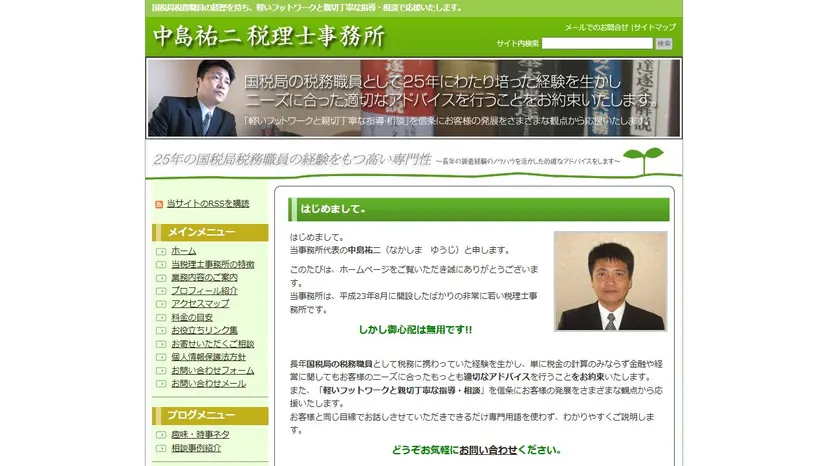Open お寄せいただくご相談 menu item
This screenshot has width=828, height=466.
[x=213, y=343]
